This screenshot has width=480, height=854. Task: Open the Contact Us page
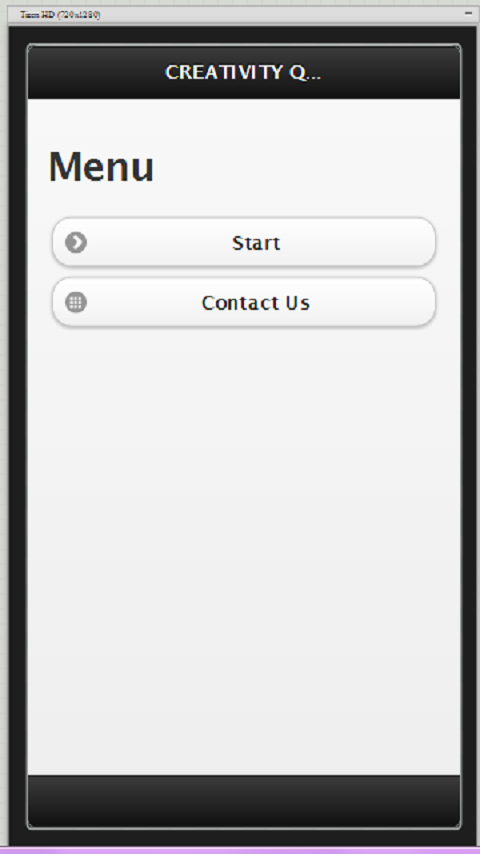pyautogui.click(x=244, y=302)
